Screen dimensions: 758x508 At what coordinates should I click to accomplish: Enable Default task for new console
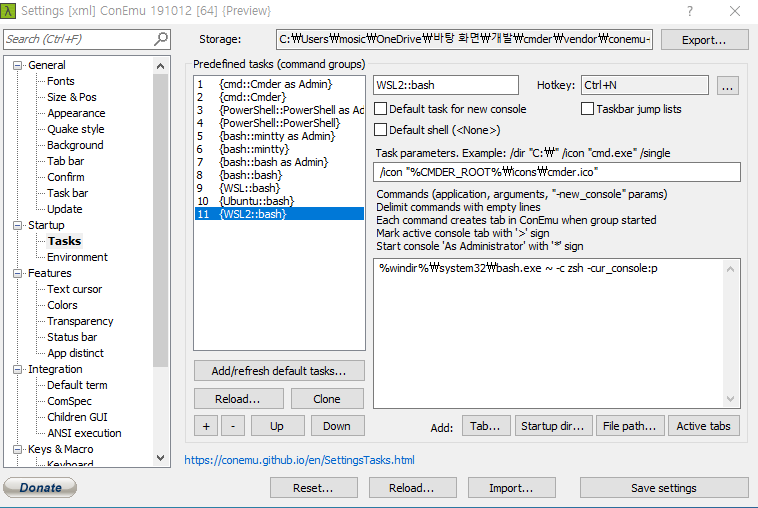380,109
